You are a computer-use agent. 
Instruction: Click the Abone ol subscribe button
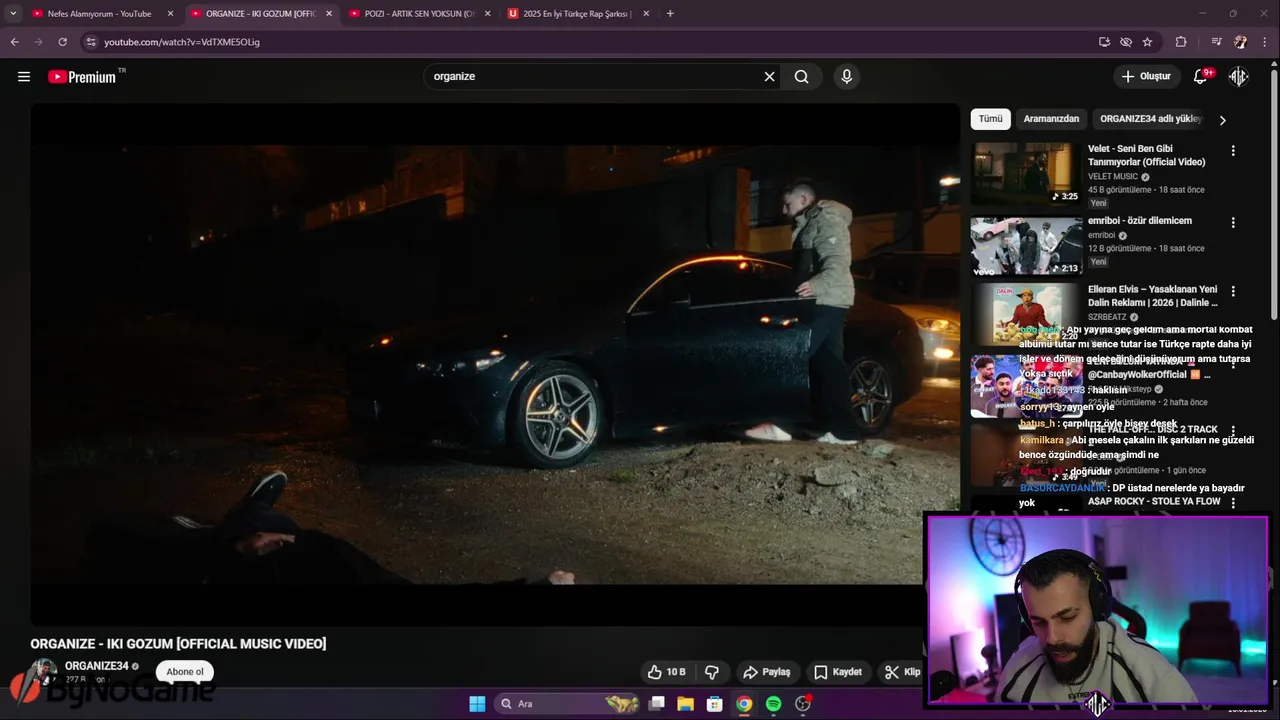(x=185, y=672)
